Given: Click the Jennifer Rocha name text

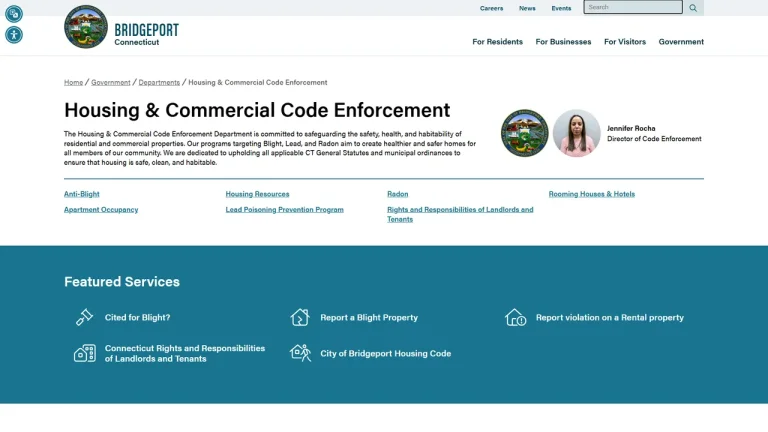Looking at the screenshot, I should pyautogui.click(x=631, y=128).
